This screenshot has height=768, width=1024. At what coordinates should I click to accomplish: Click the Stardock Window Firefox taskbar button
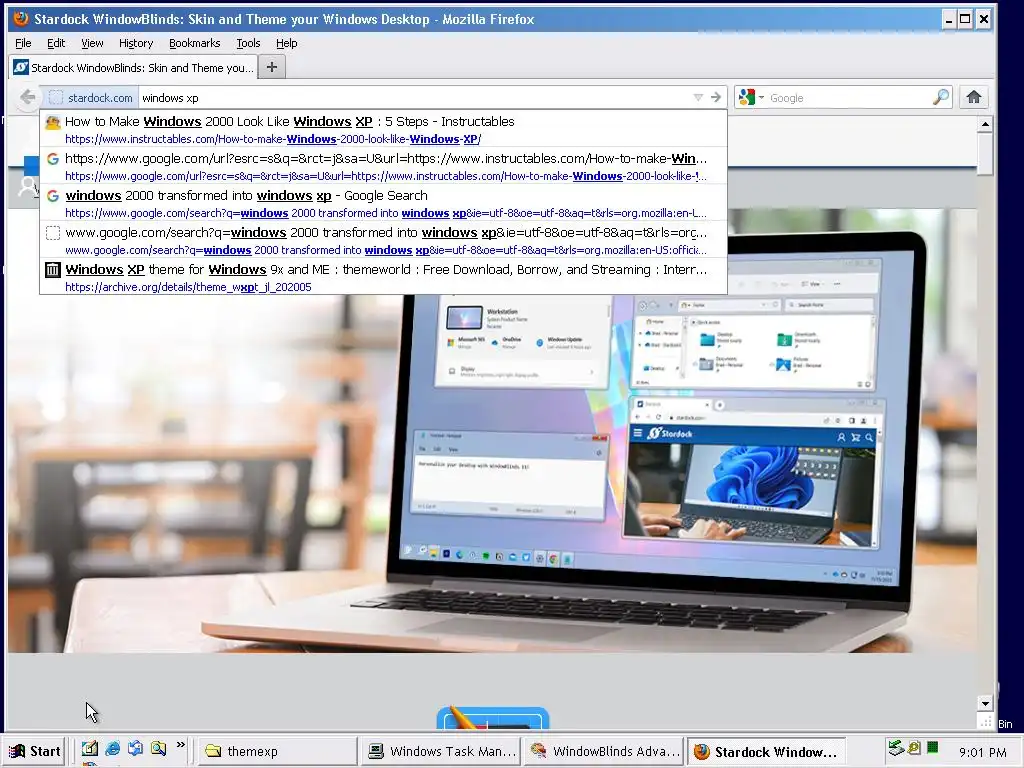point(765,751)
